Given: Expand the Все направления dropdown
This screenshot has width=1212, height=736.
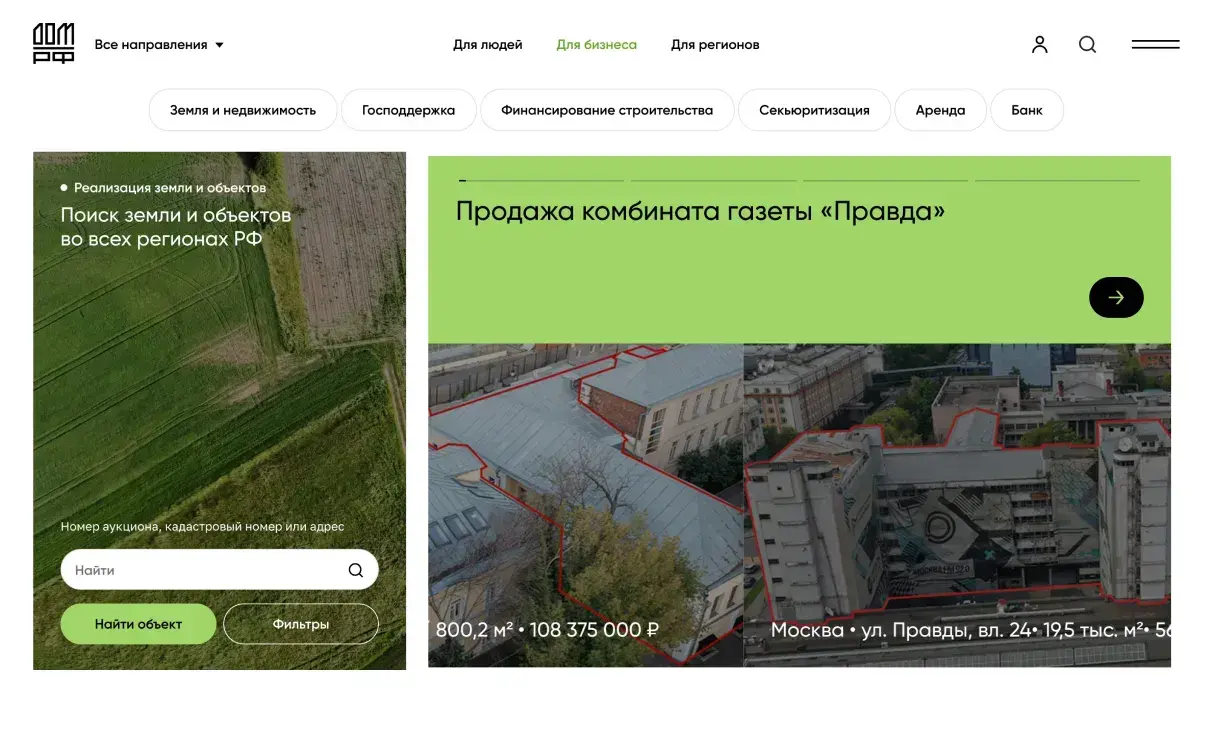Looking at the screenshot, I should point(159,44).
